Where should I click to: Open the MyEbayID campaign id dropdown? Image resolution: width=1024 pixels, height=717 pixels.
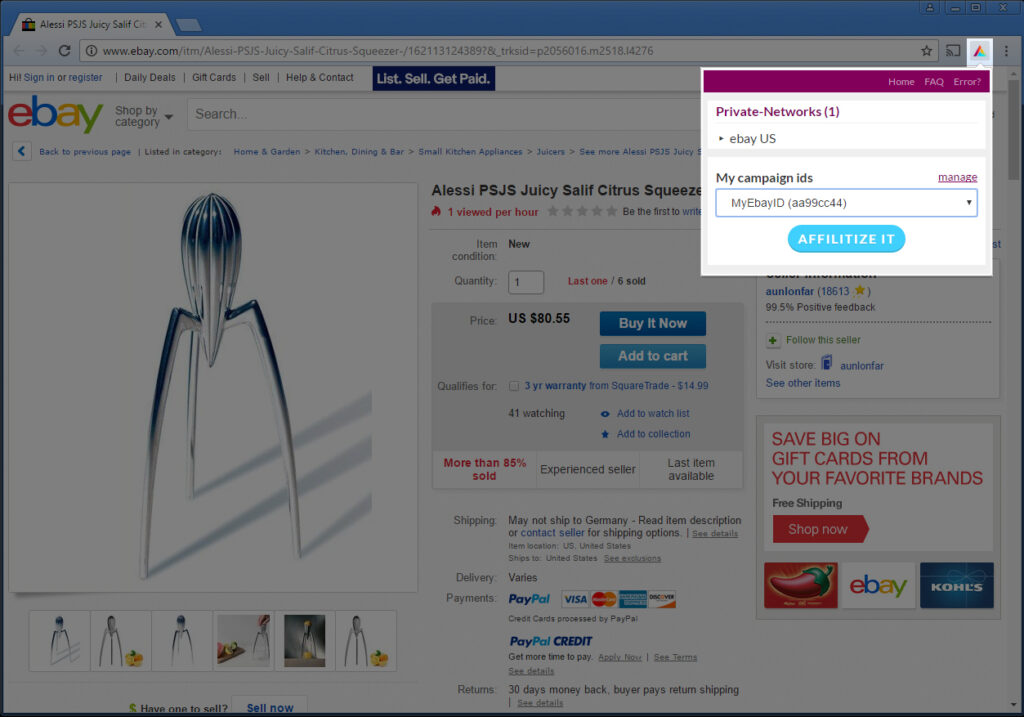[x=846, y=203]
